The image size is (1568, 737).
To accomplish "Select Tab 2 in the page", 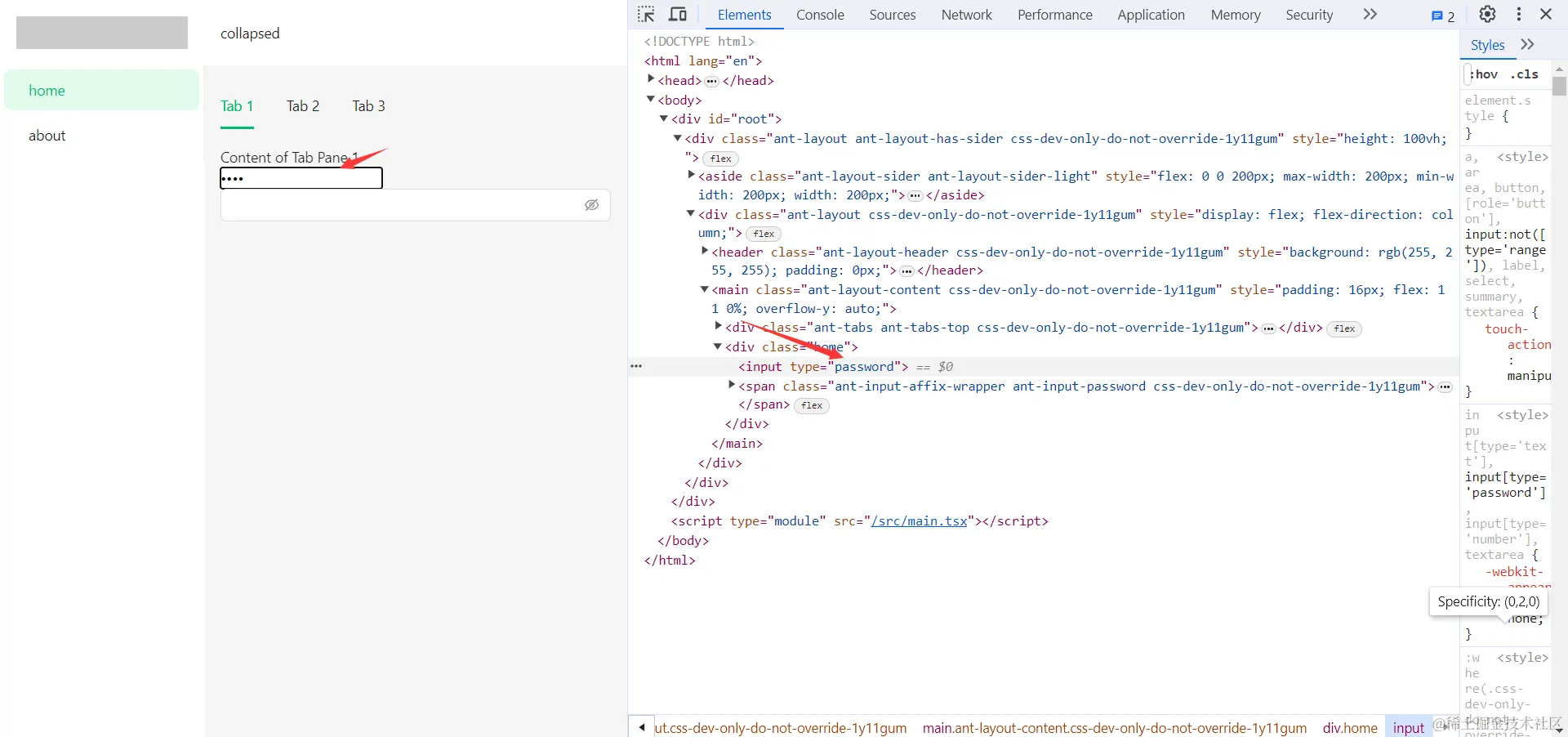I will click(x=303, y=106).
